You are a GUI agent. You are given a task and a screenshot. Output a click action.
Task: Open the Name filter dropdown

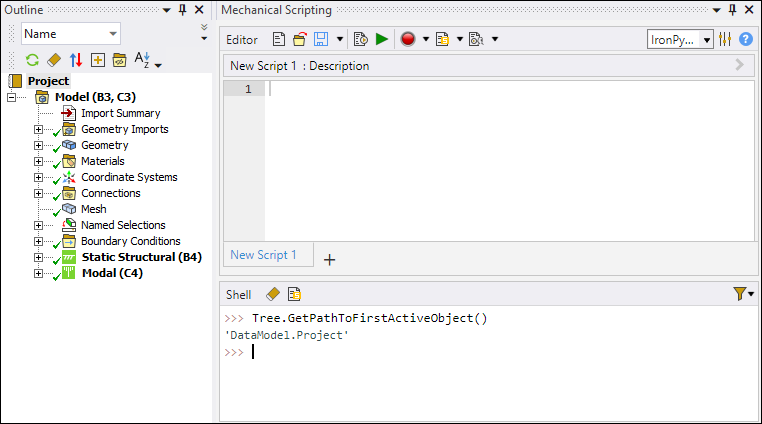(70, 34)
